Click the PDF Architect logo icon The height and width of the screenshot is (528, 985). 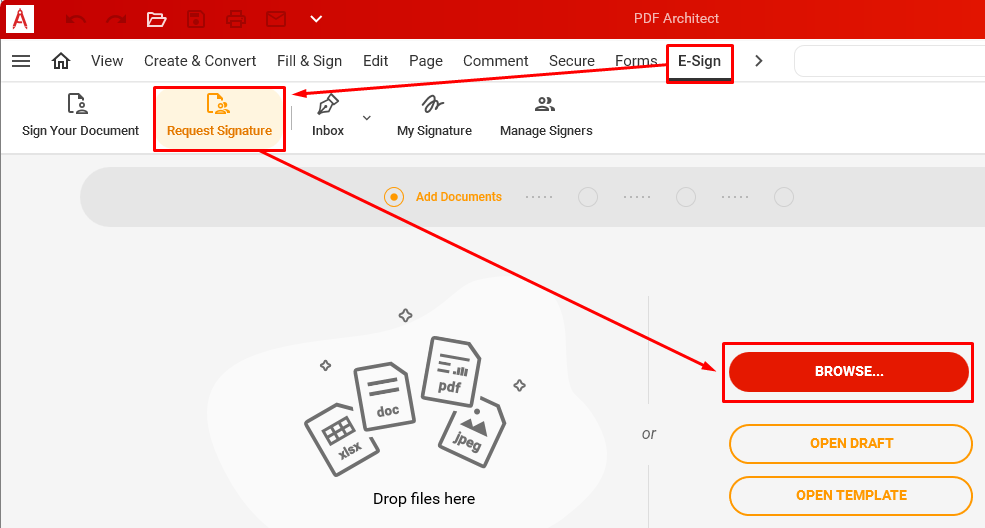tap(20, 19)
